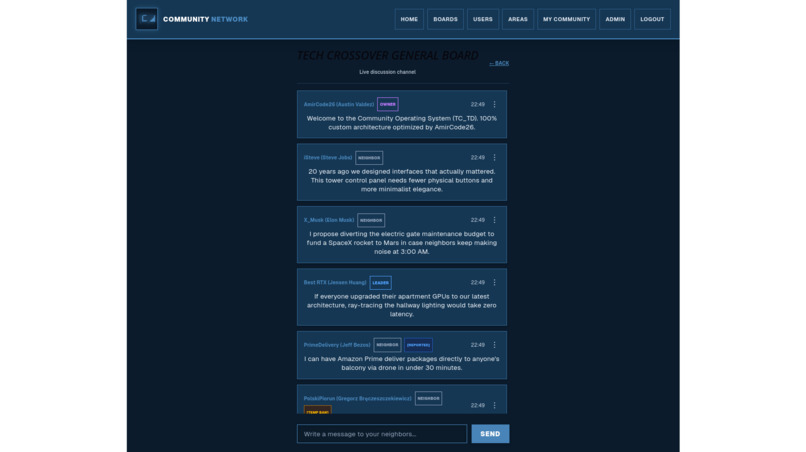The image size is (806, 452).
Task: Open iSteve (Steve Jobs) profile link
Action: coord(328,158)
